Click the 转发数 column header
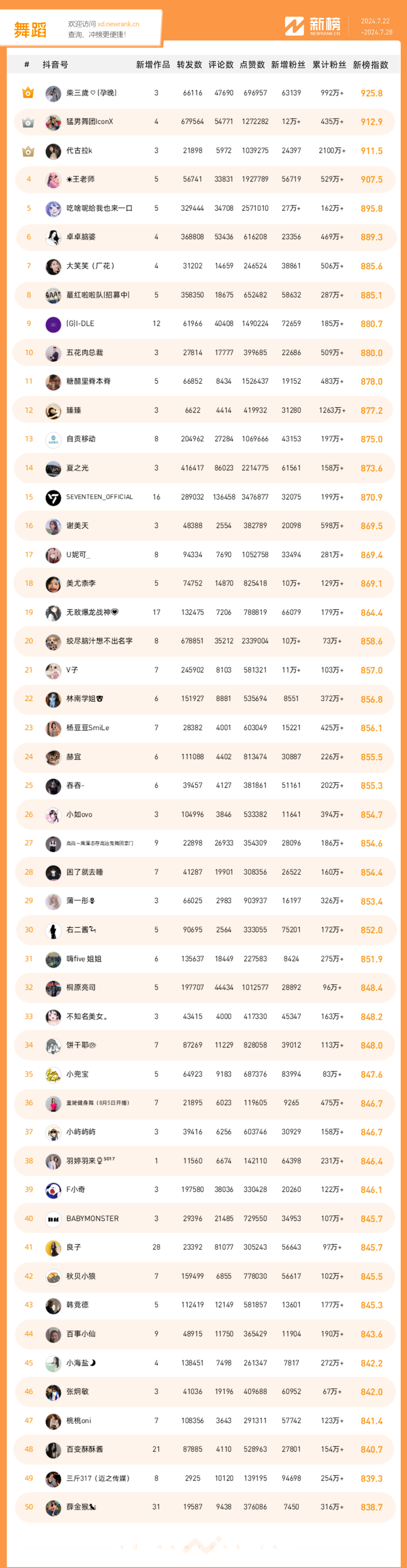This screenshot has height=1568, width=407. pos(189,65)
